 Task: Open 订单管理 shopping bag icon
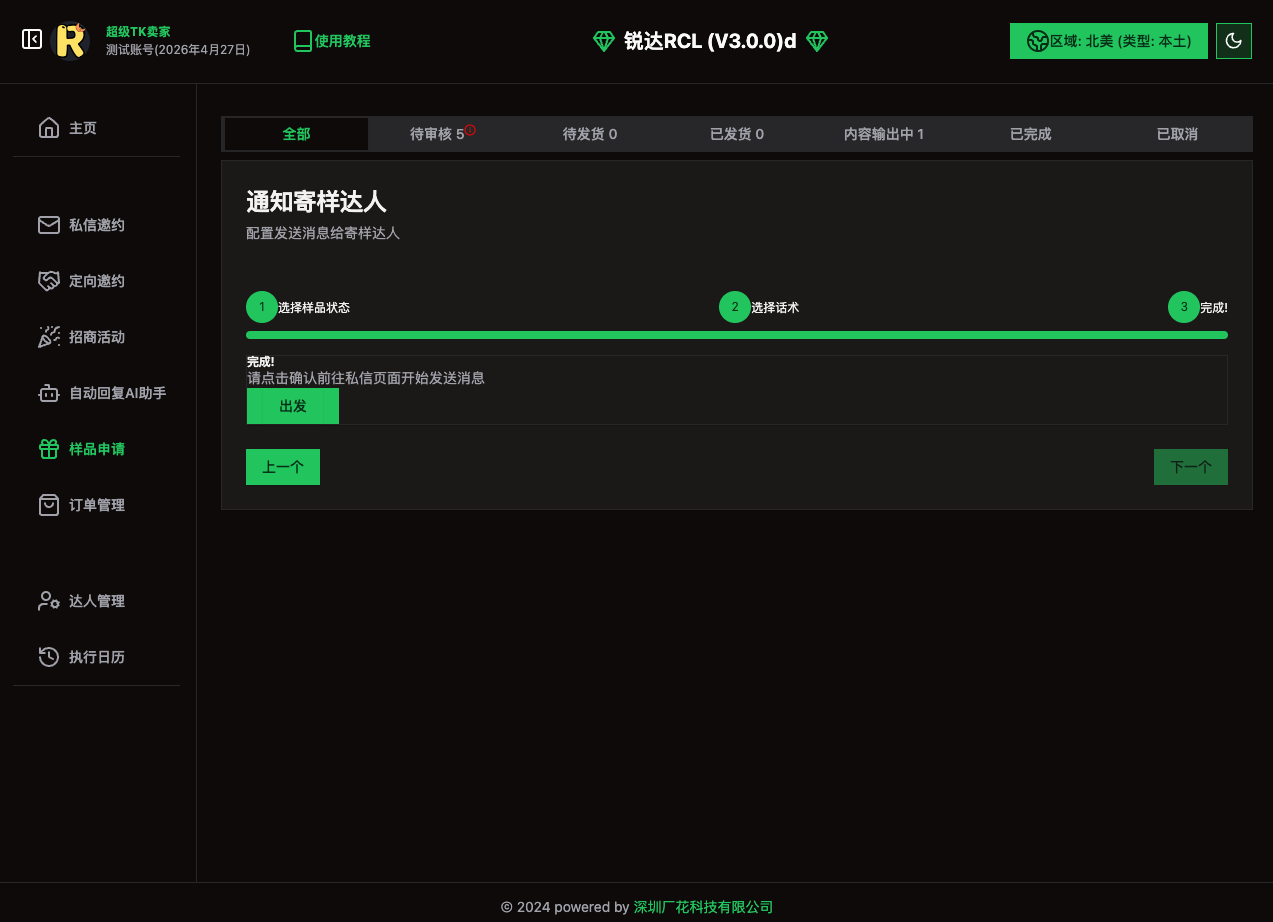[x=48, y=505]
